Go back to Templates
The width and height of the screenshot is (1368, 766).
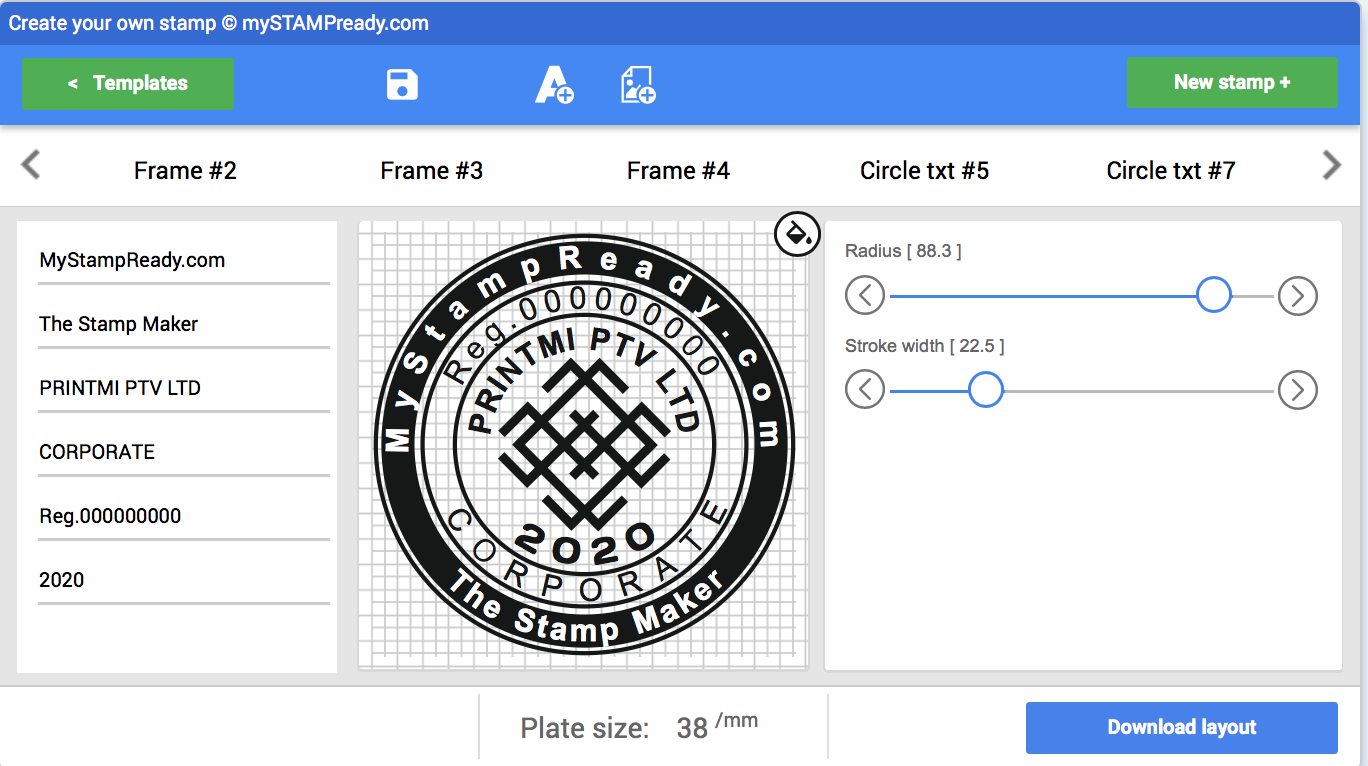(x=128, y=83)
